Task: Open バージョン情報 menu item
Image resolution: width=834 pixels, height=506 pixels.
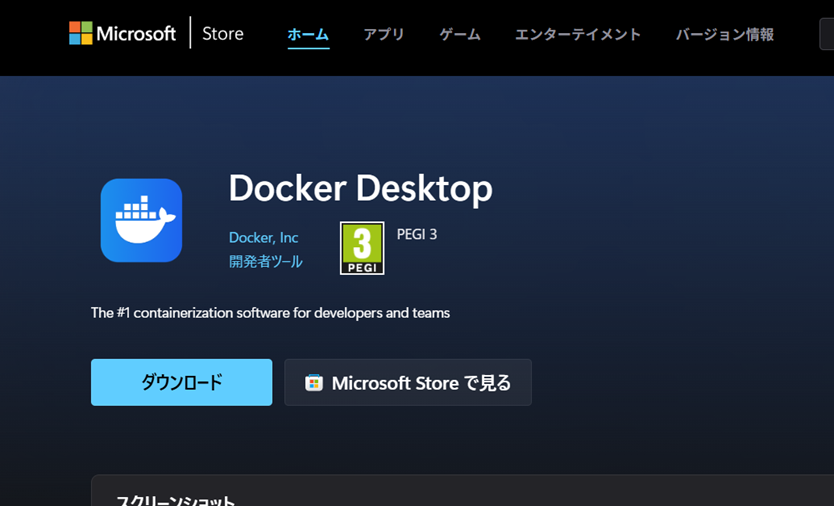Action: [x=725, y=35]
